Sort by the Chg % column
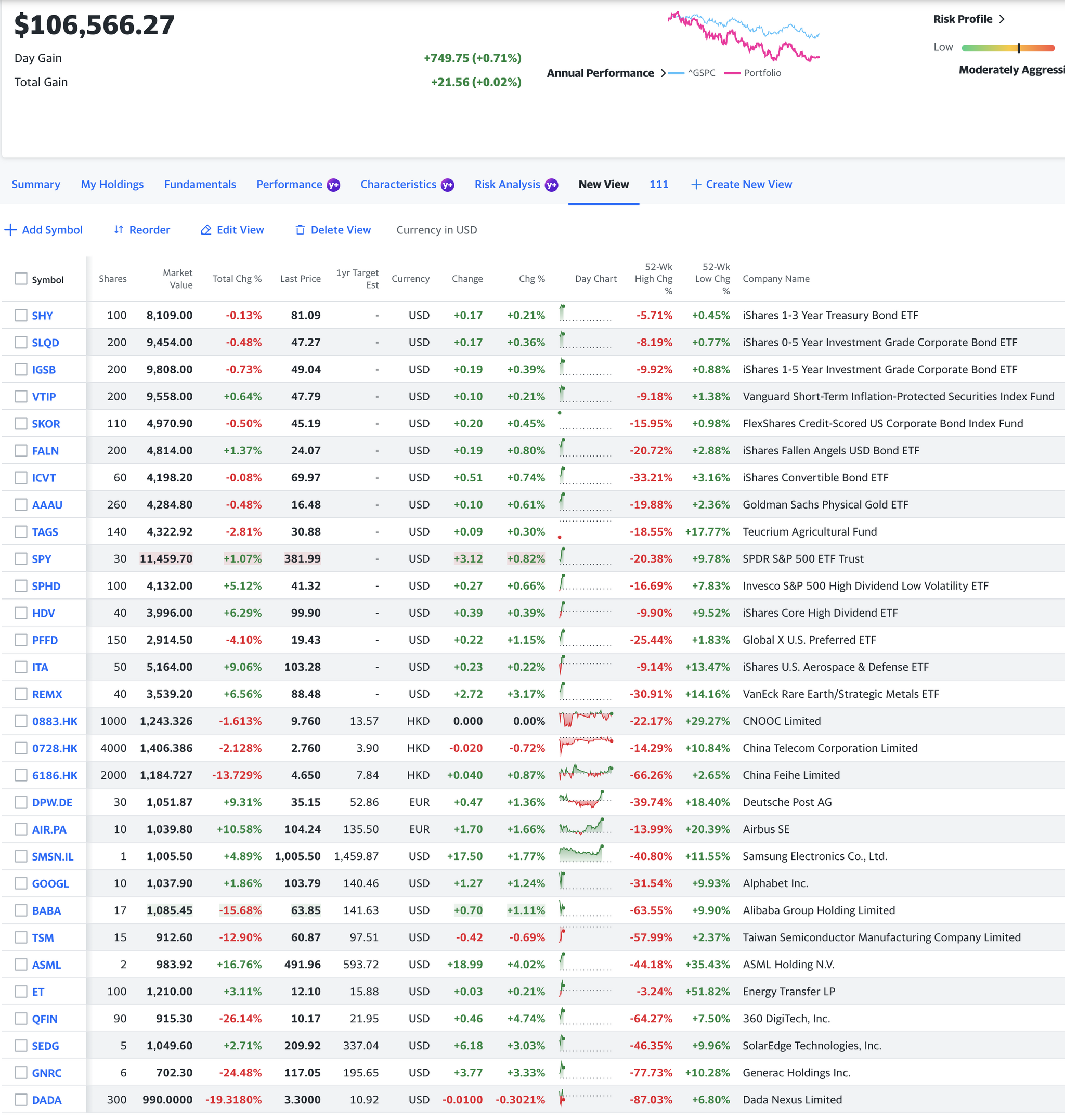1065x1120 pixels. click(x=531, y=279)
